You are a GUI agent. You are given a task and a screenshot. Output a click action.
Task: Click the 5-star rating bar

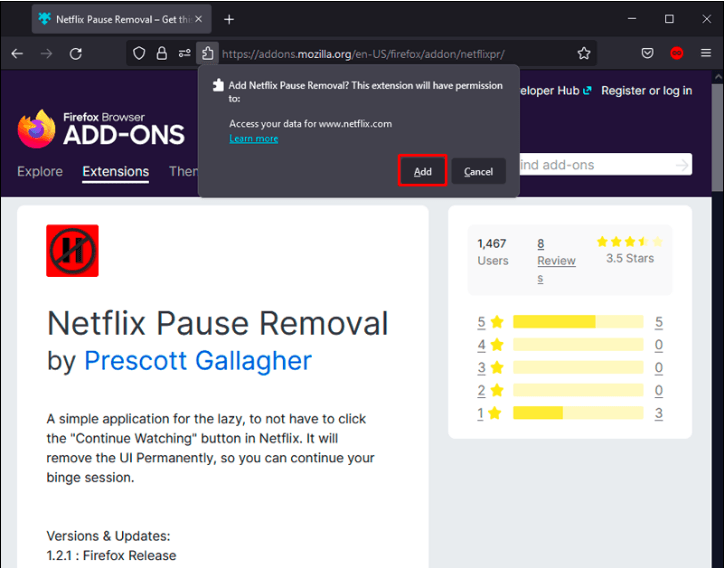pyautogui.click(x=578, y=322)
